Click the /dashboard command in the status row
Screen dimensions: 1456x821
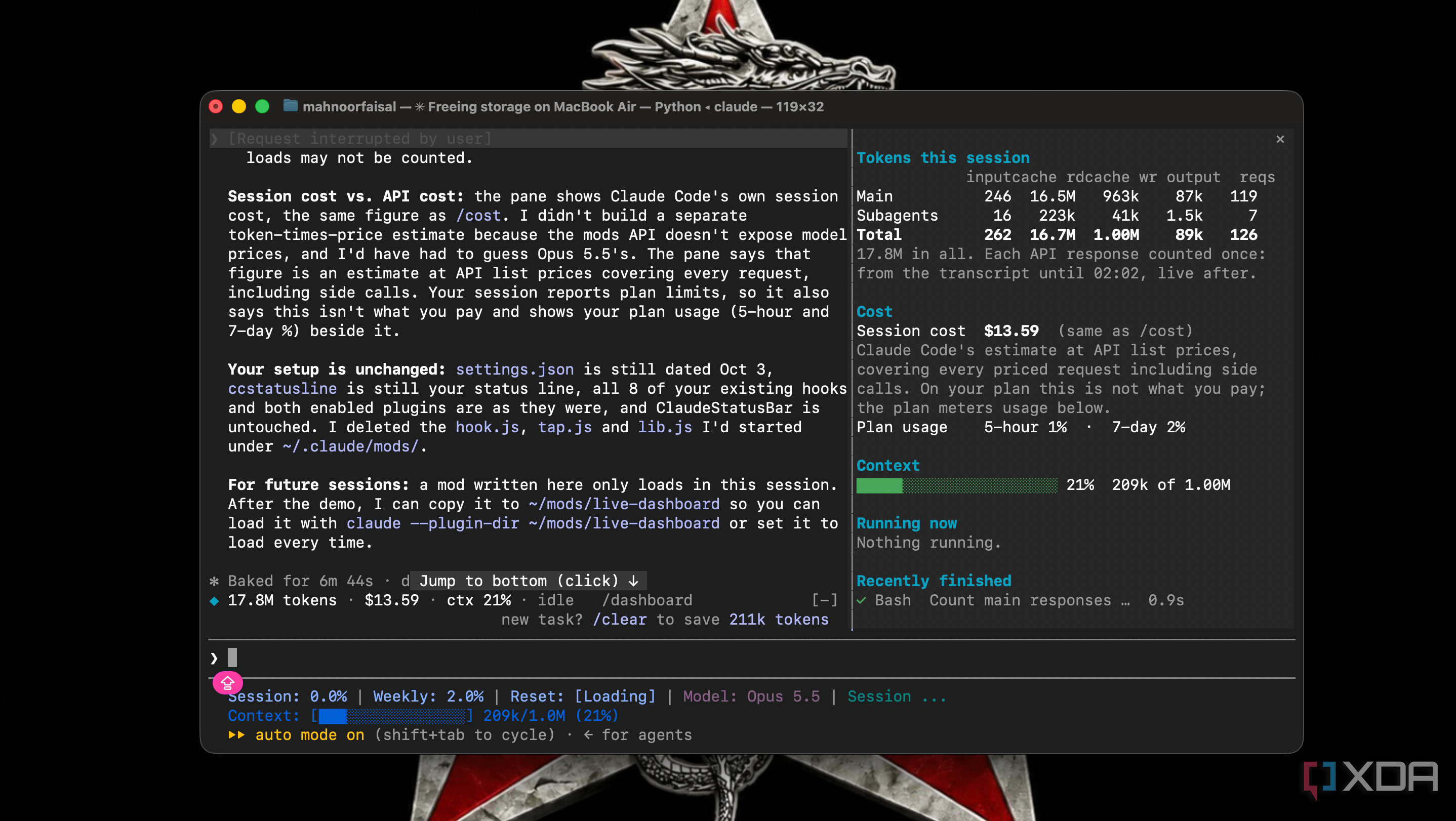(647, 600)
